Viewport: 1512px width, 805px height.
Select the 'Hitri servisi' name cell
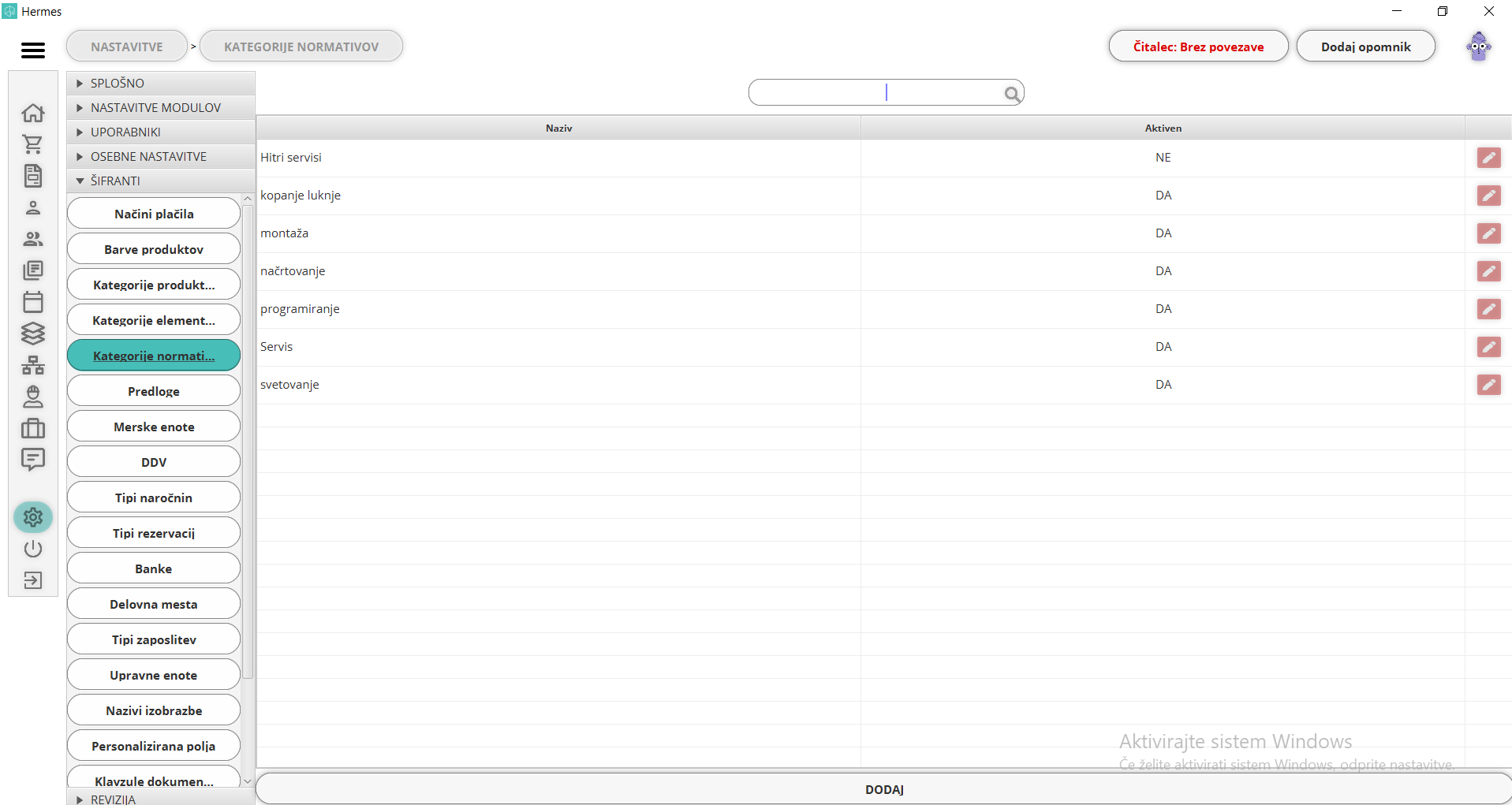click(558, 158)
